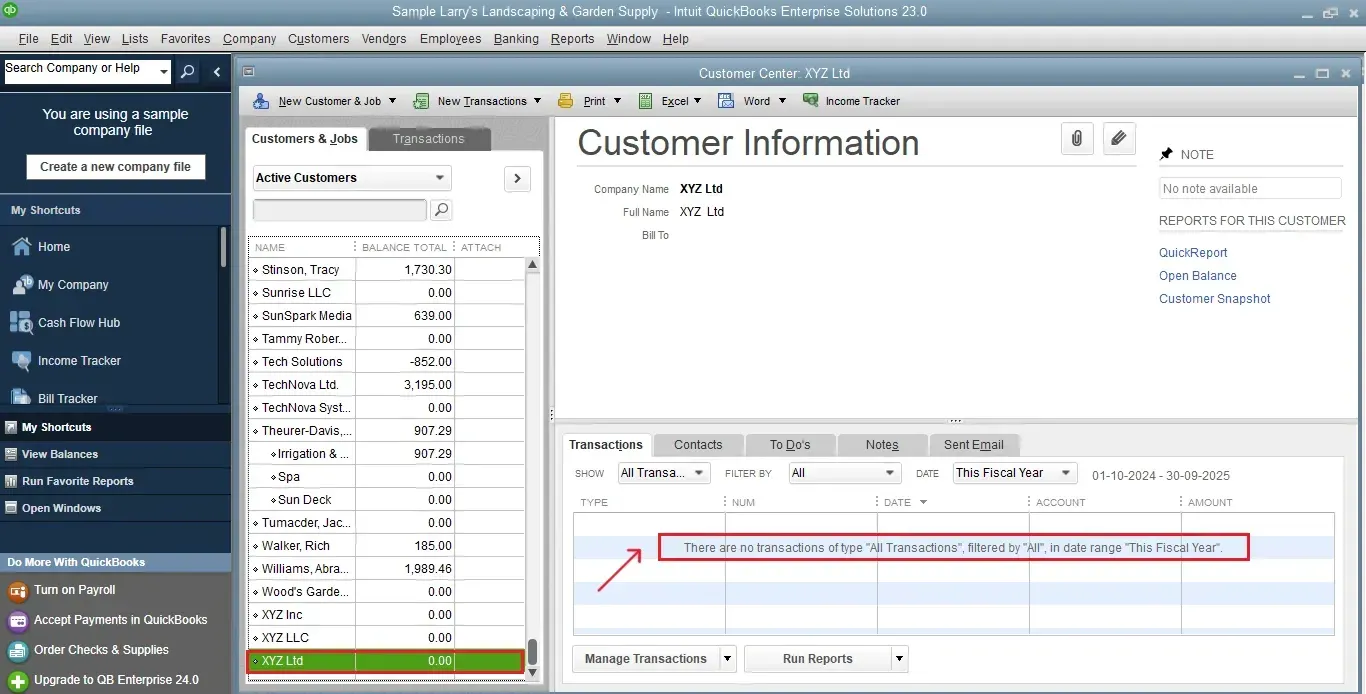Open the Show transactions type dropdown
Viewport: 1366px width, 694px height.
664,473
